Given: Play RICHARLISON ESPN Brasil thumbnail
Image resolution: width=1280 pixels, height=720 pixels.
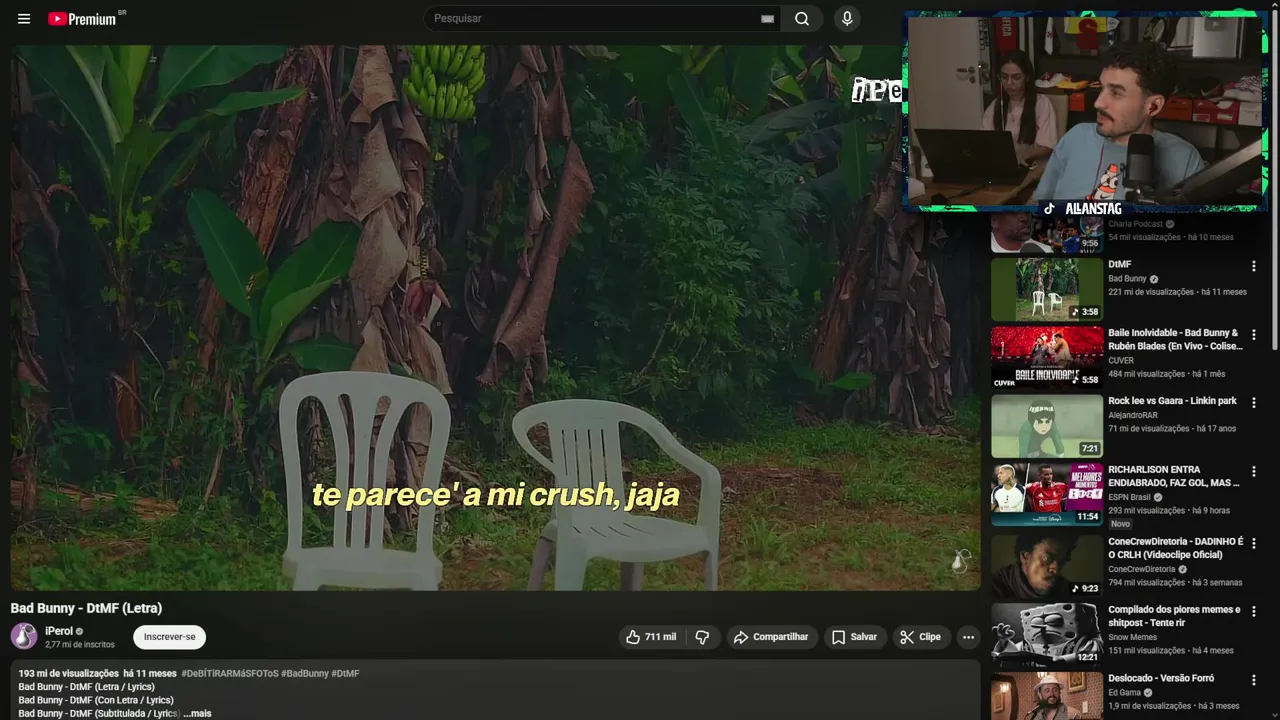Looking at the screenshot, I should [x=1047, y=494].
